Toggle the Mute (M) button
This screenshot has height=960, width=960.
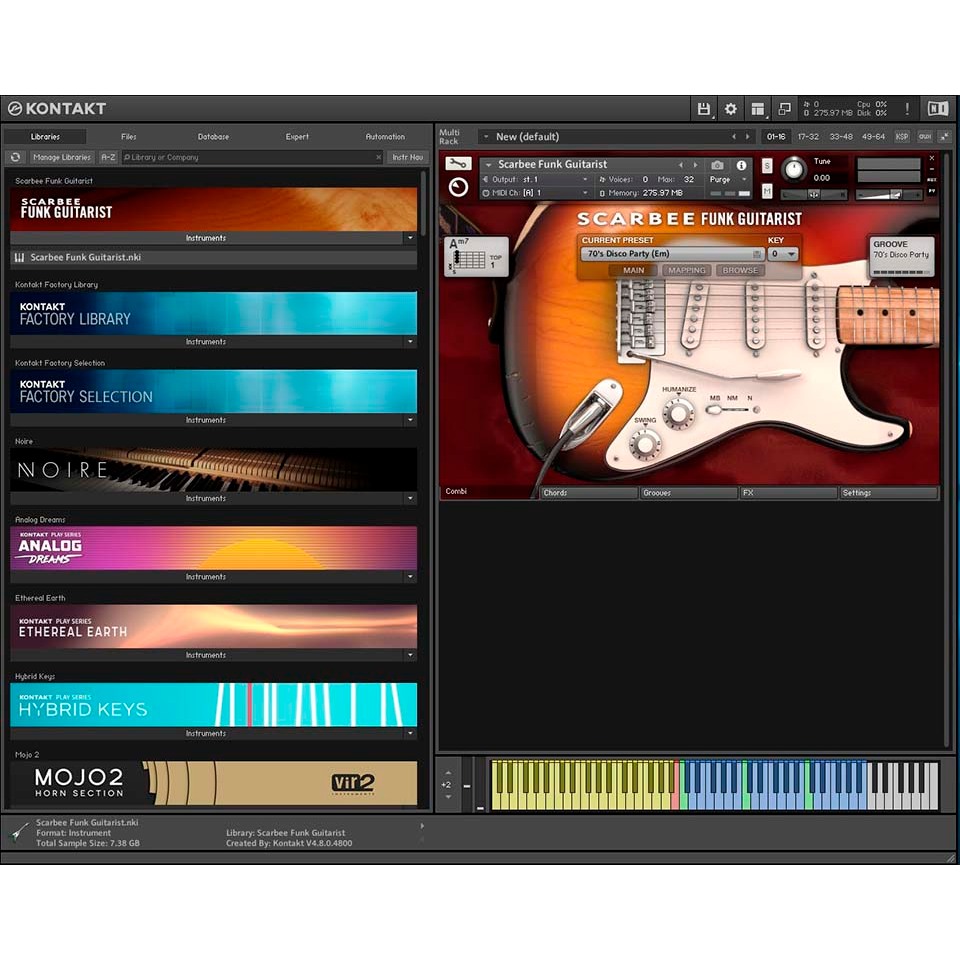(x=767, y=190)
